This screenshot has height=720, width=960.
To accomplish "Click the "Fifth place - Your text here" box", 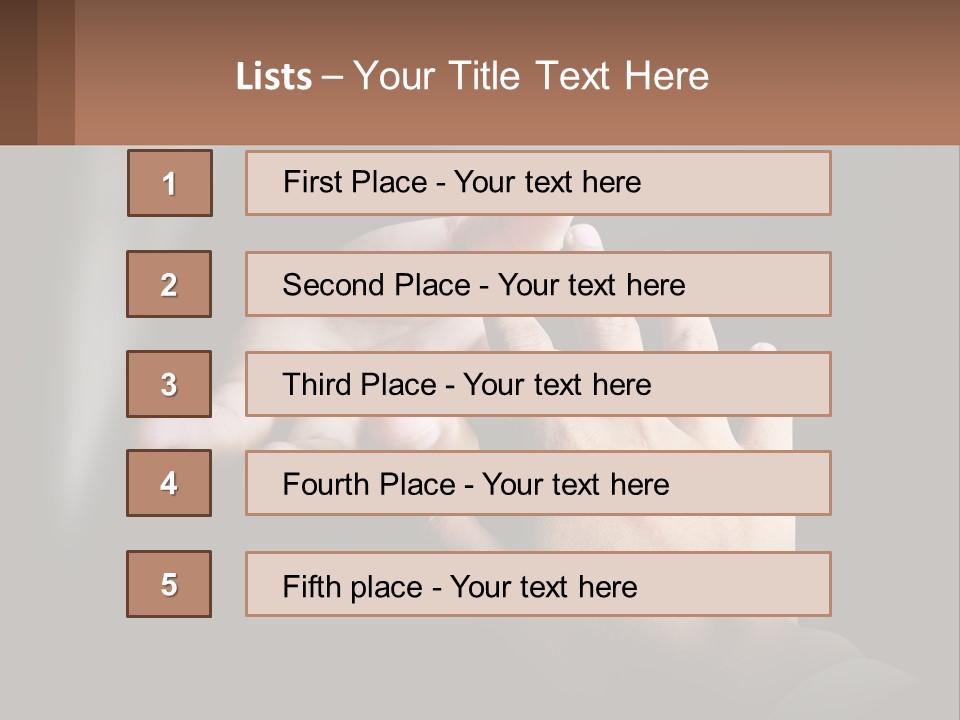I will point(538,584).
